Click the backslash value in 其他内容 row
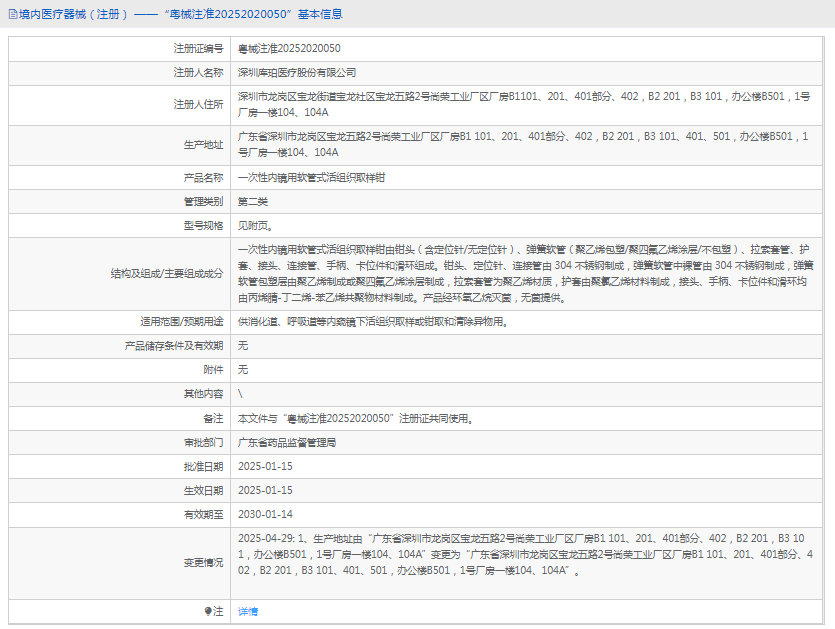This screenshot has height=629, width=835. click(x=240, y=394)
